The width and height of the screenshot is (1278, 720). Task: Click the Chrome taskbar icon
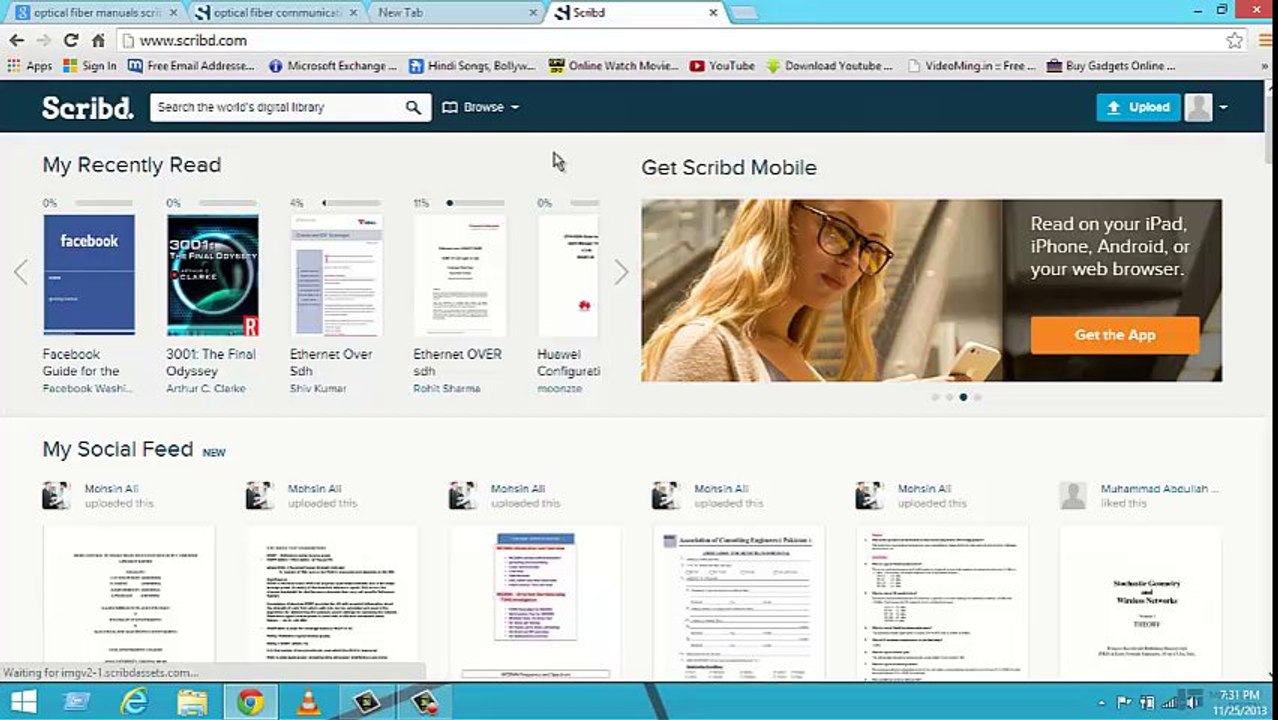(250, 702)
